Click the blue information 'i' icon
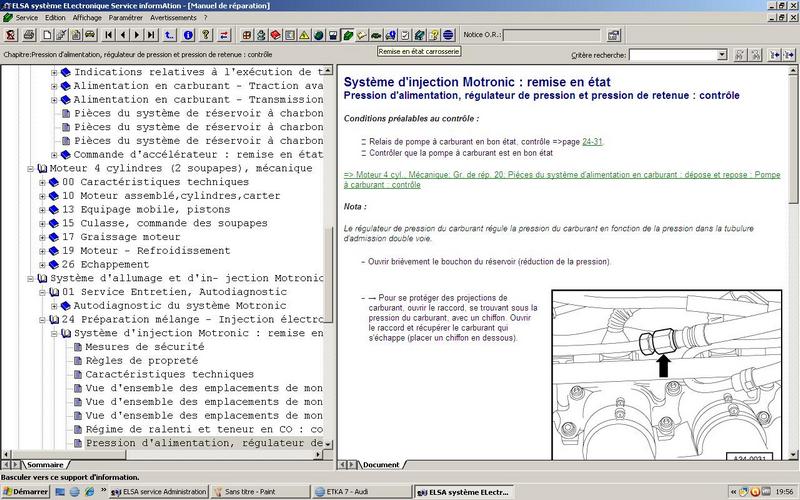Image resolution: width=800 pixels, height=500 pixels. (x=188, y=35)
